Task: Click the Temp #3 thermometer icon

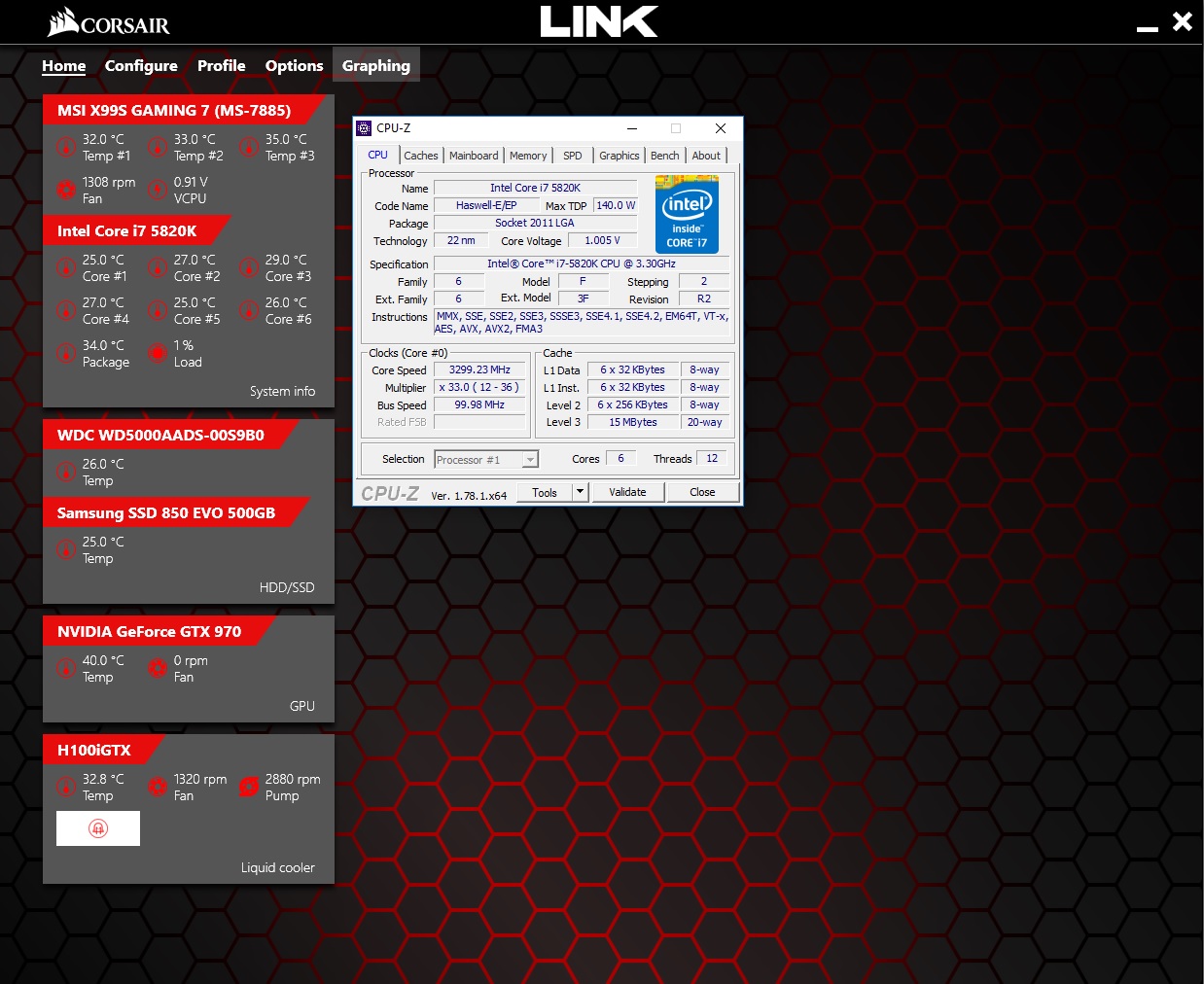Action: tap(249, 148)
